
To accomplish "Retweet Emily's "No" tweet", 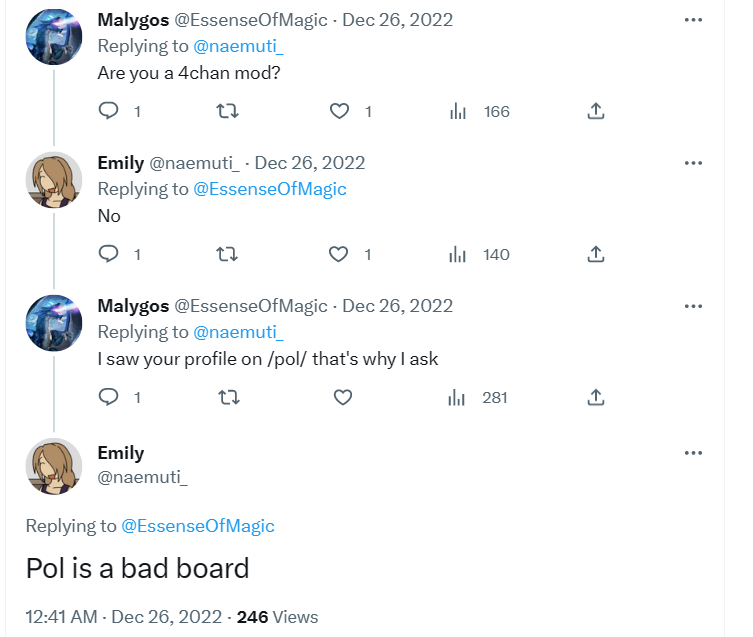I will [226, 255].
